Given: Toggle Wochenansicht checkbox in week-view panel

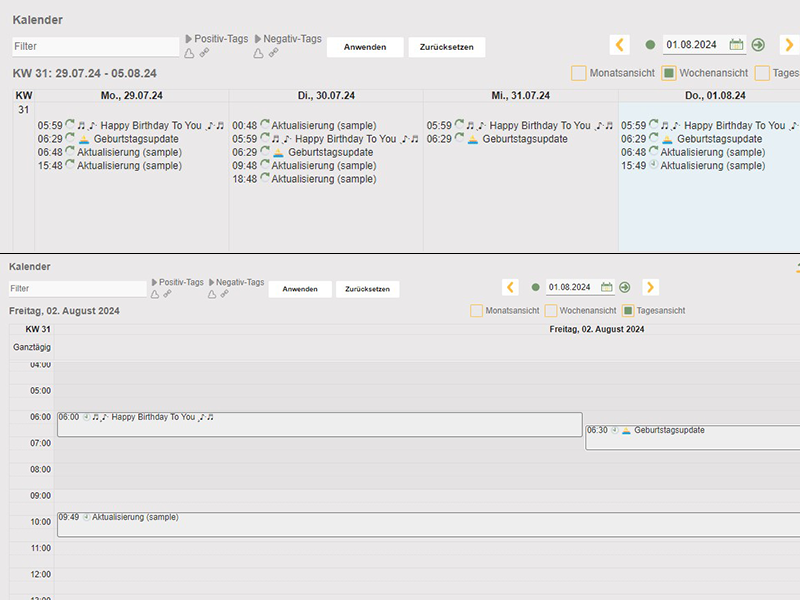Looking at the screenshot, I should [668, 73].
